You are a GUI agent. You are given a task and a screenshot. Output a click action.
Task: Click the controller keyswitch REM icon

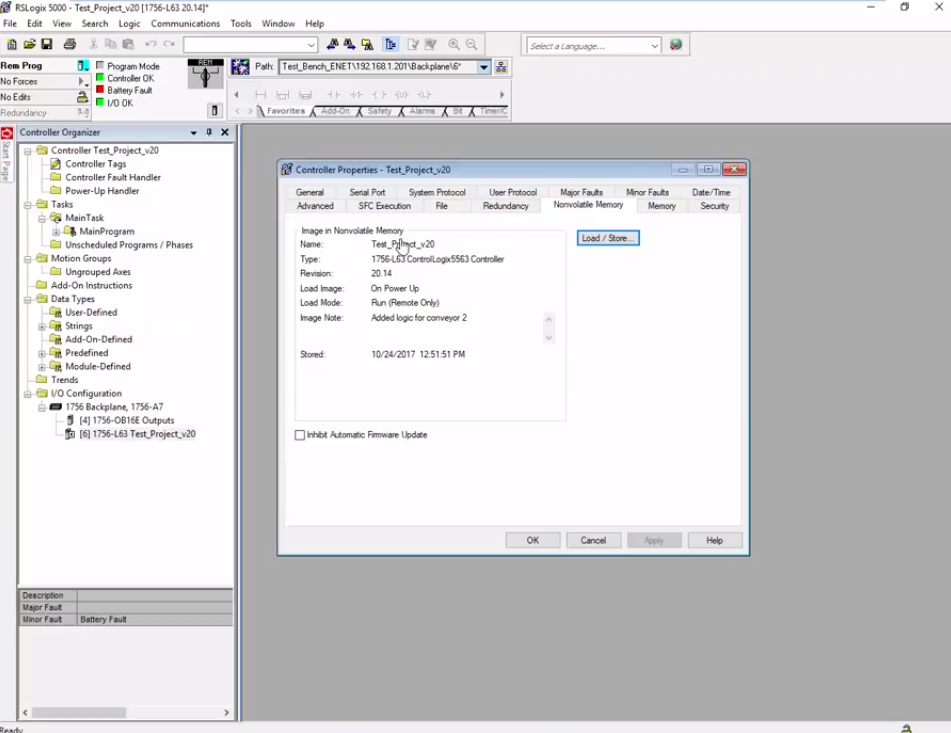[x=205, y=73]
